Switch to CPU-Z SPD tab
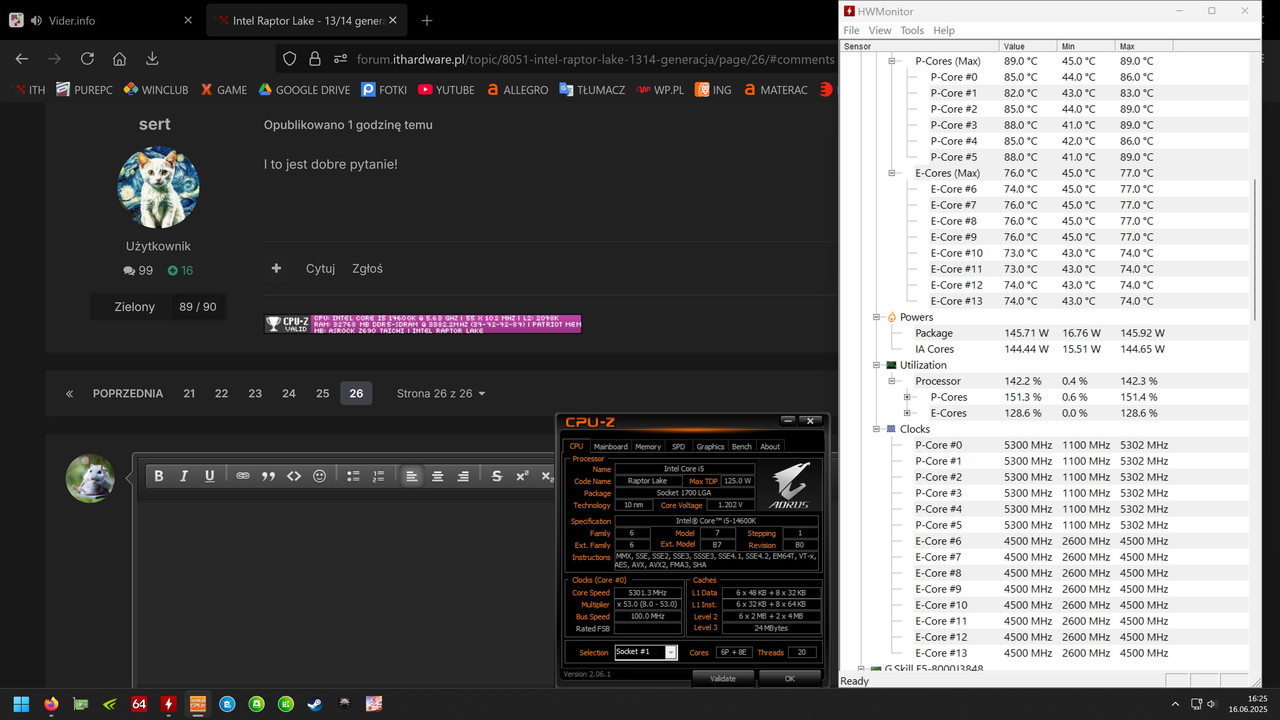Screen dimensions: 1280x720 (678, 446)
